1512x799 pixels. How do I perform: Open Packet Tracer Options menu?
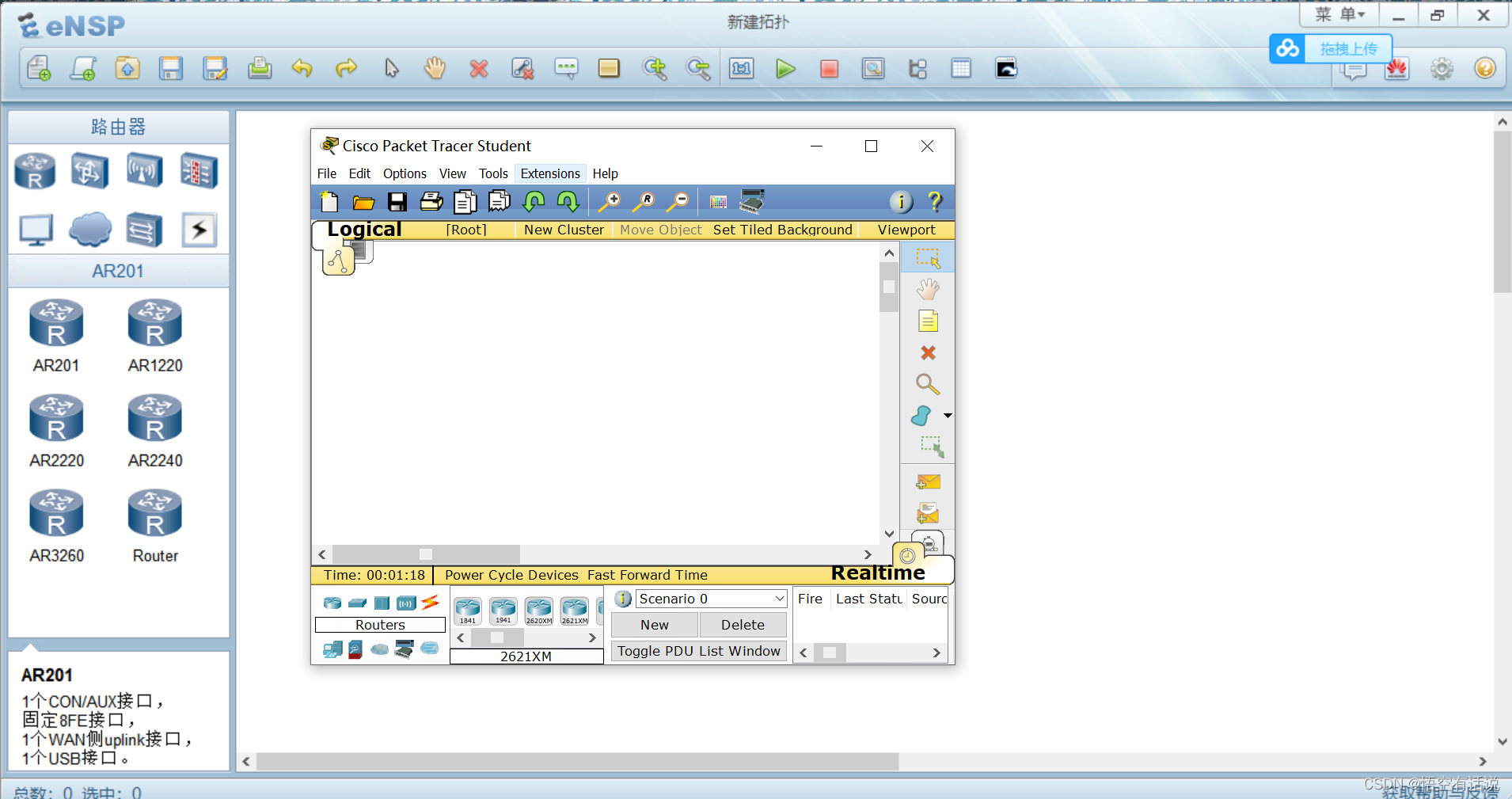[x=405, y=173]
